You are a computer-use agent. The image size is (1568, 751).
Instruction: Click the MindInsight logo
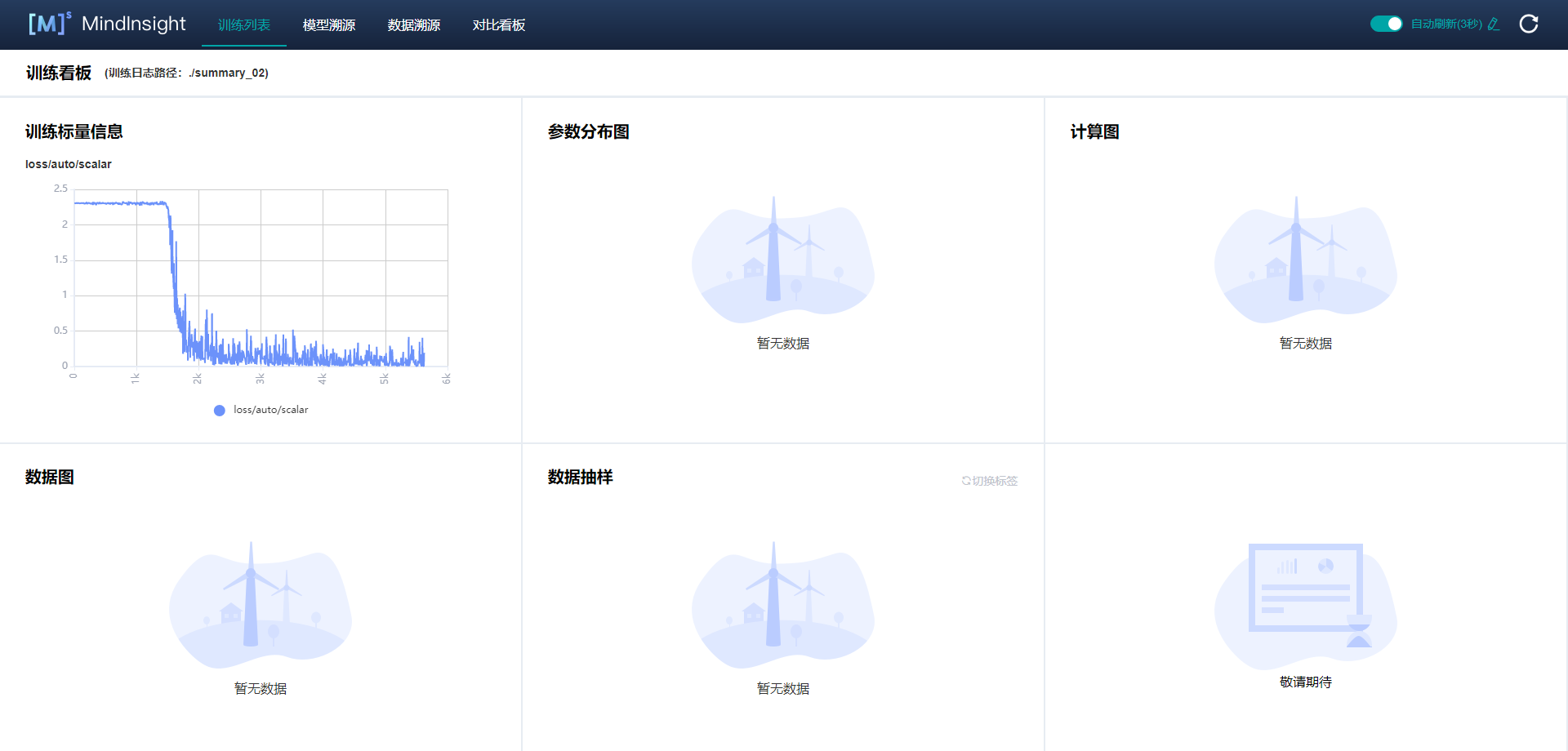107,24
